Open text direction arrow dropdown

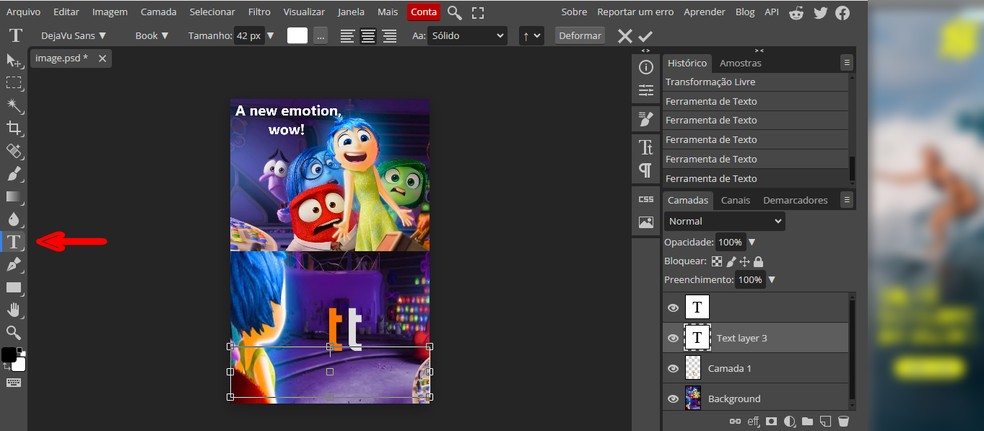pyautogui.click(x=531, y=36)
